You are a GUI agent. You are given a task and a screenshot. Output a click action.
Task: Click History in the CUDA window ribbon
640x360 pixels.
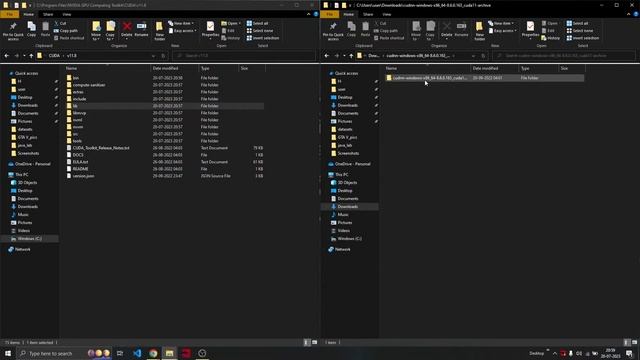[231, 38]
